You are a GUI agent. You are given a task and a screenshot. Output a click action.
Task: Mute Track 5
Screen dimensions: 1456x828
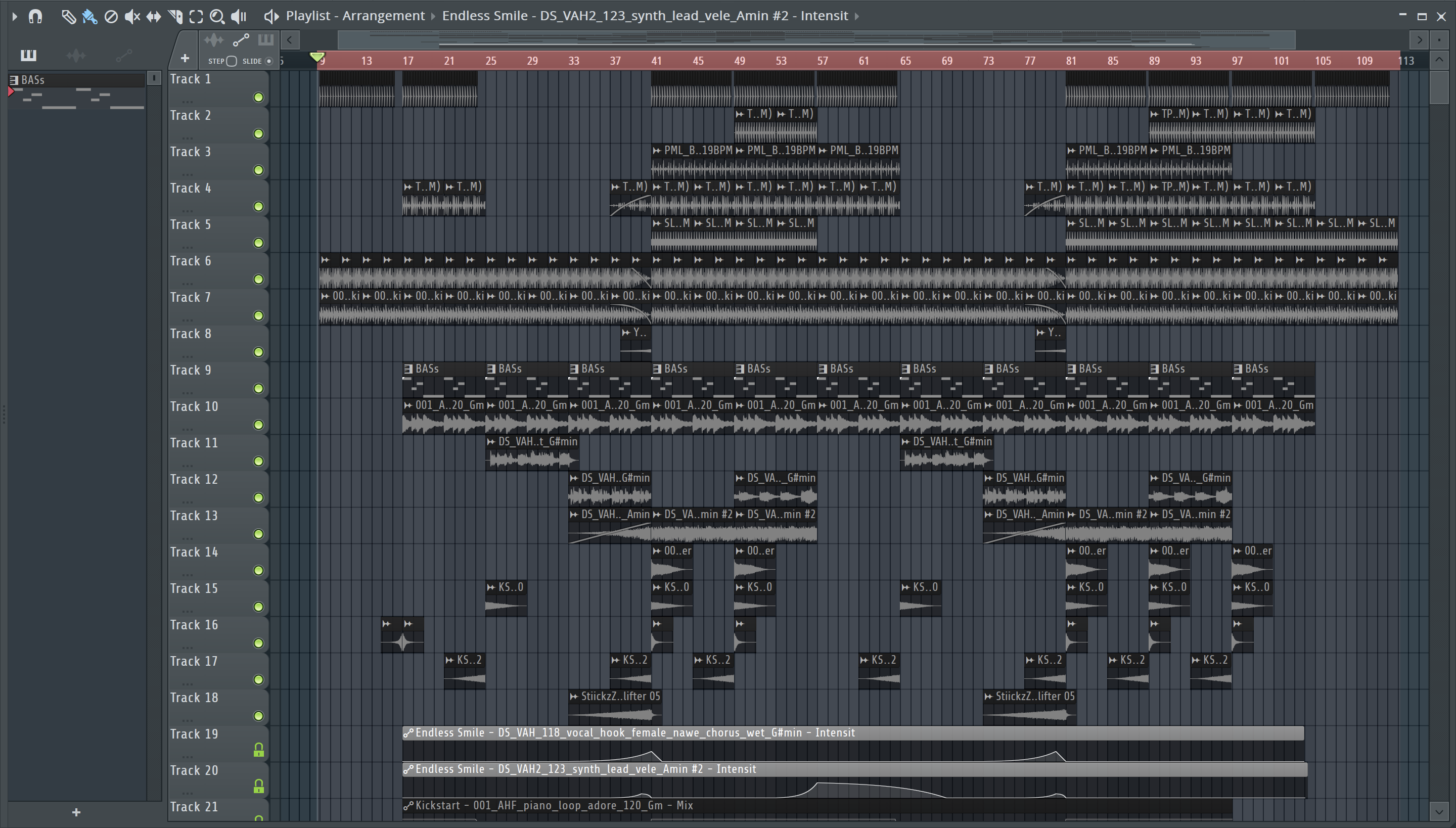click(259, 244)
